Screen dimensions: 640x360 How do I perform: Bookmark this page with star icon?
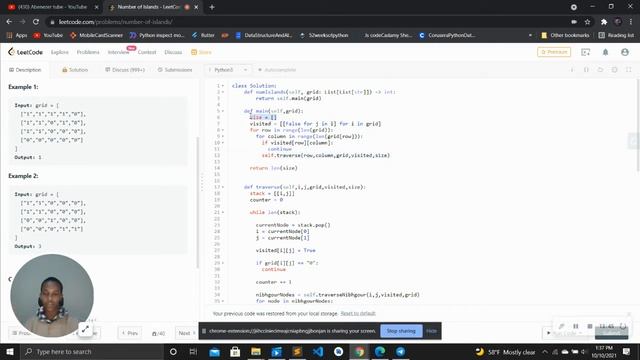(x=587, y=22)
